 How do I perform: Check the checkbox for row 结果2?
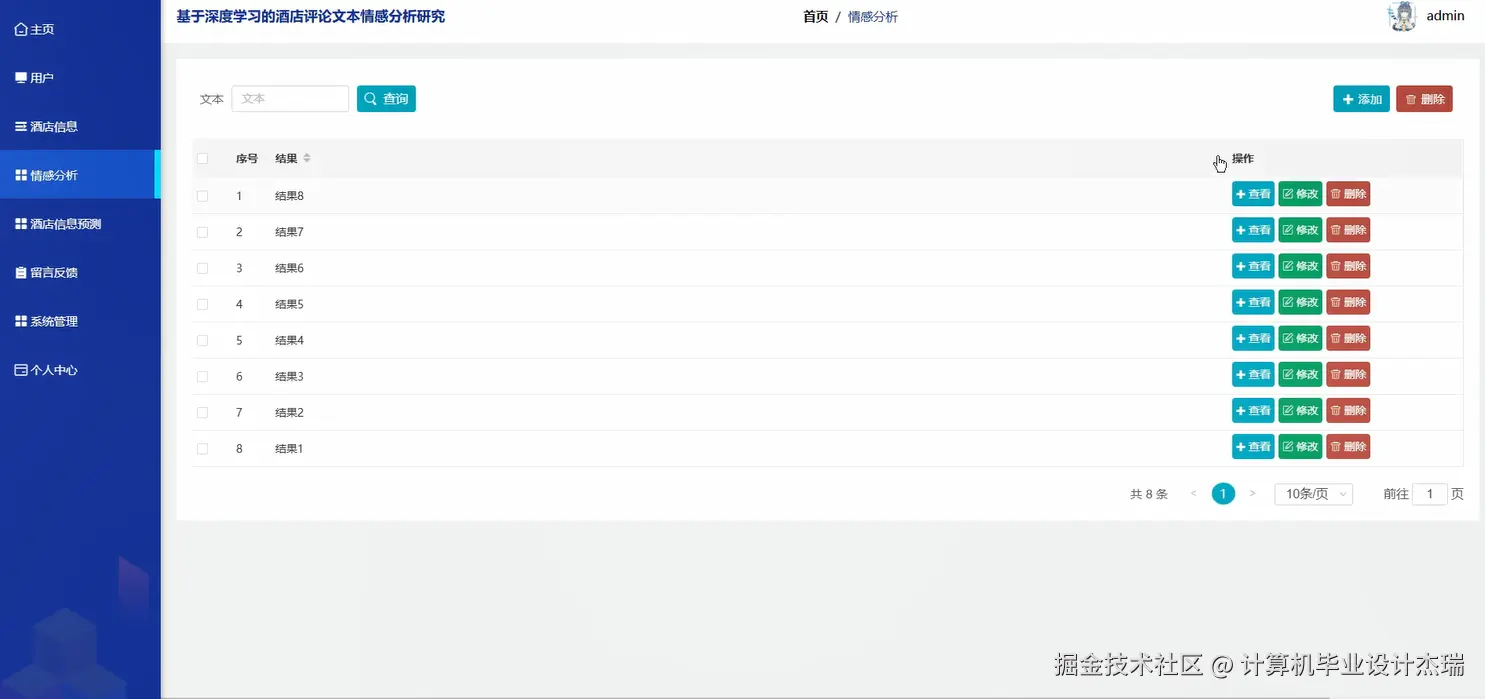click(x=203, y=412)
